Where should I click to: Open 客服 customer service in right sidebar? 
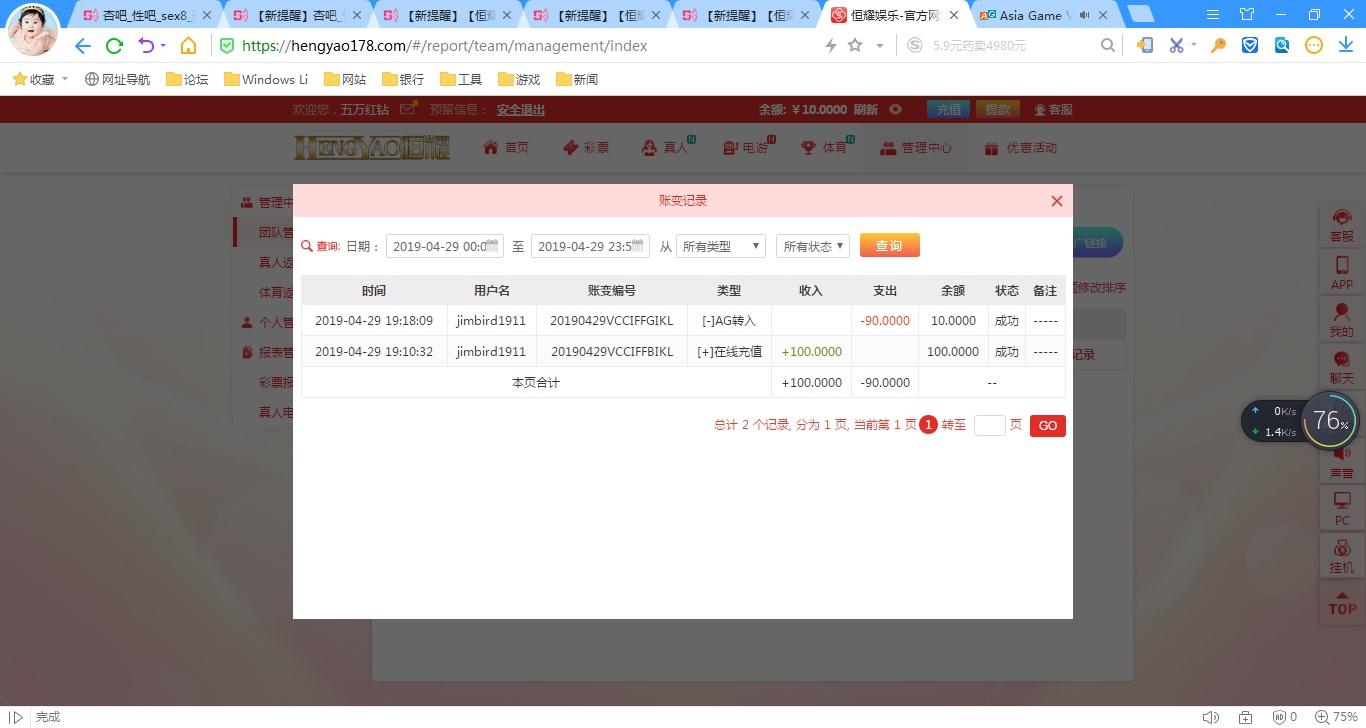1342,227
